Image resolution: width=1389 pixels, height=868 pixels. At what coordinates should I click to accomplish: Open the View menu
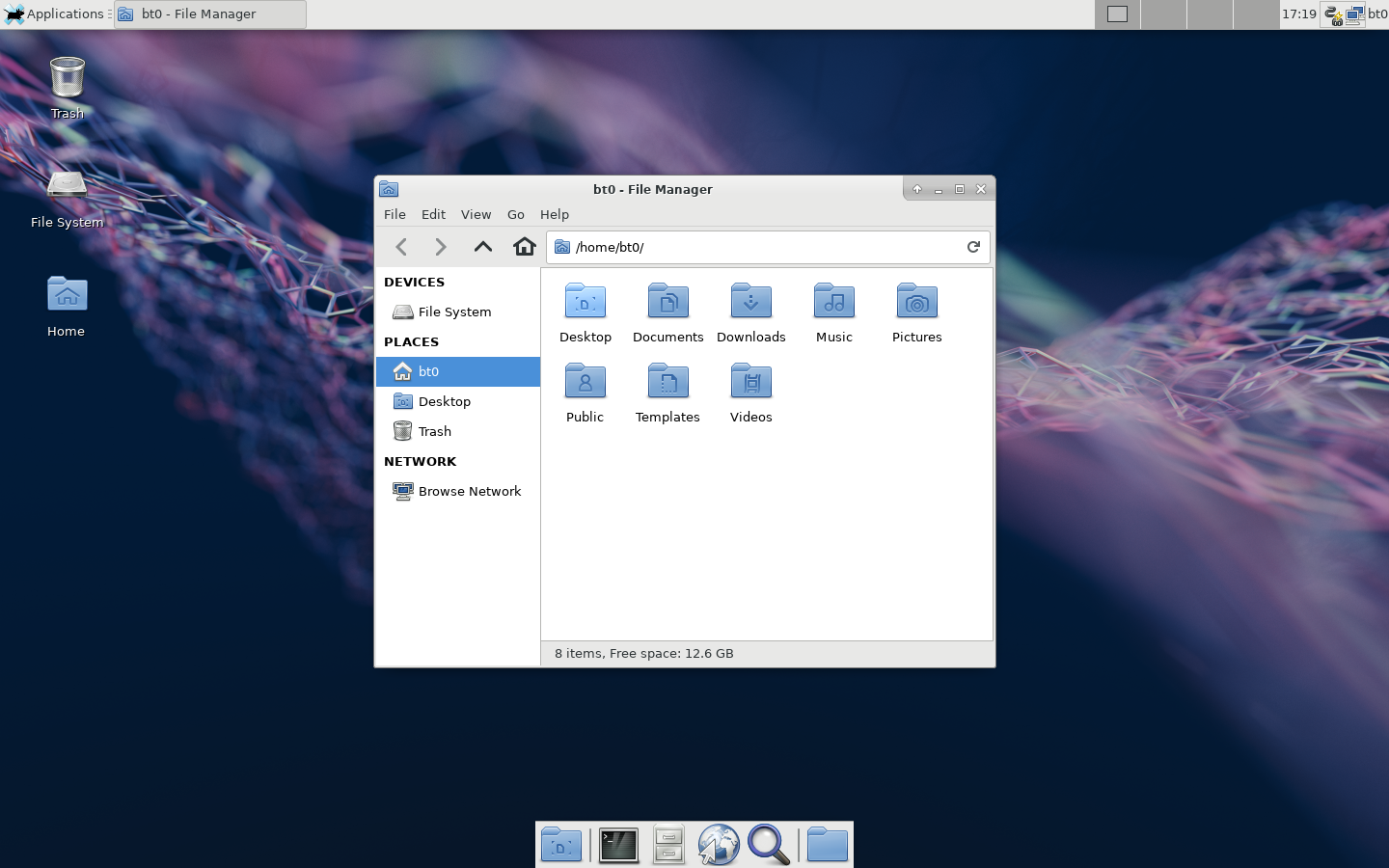point(476,214)
